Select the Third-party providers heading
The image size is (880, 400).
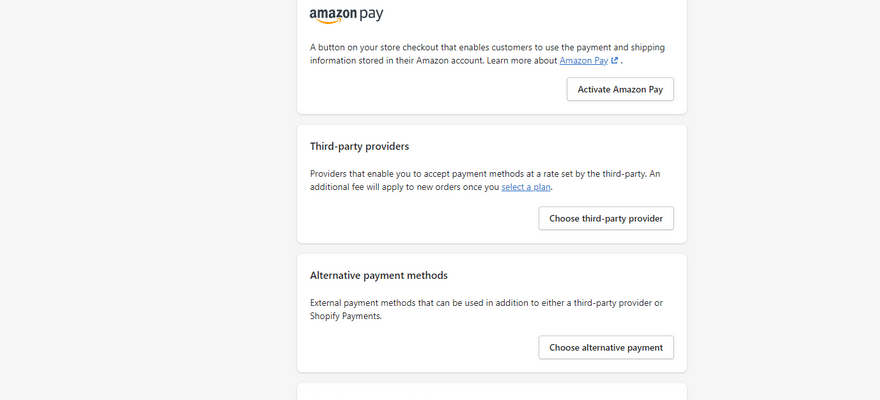pos(359,146)
